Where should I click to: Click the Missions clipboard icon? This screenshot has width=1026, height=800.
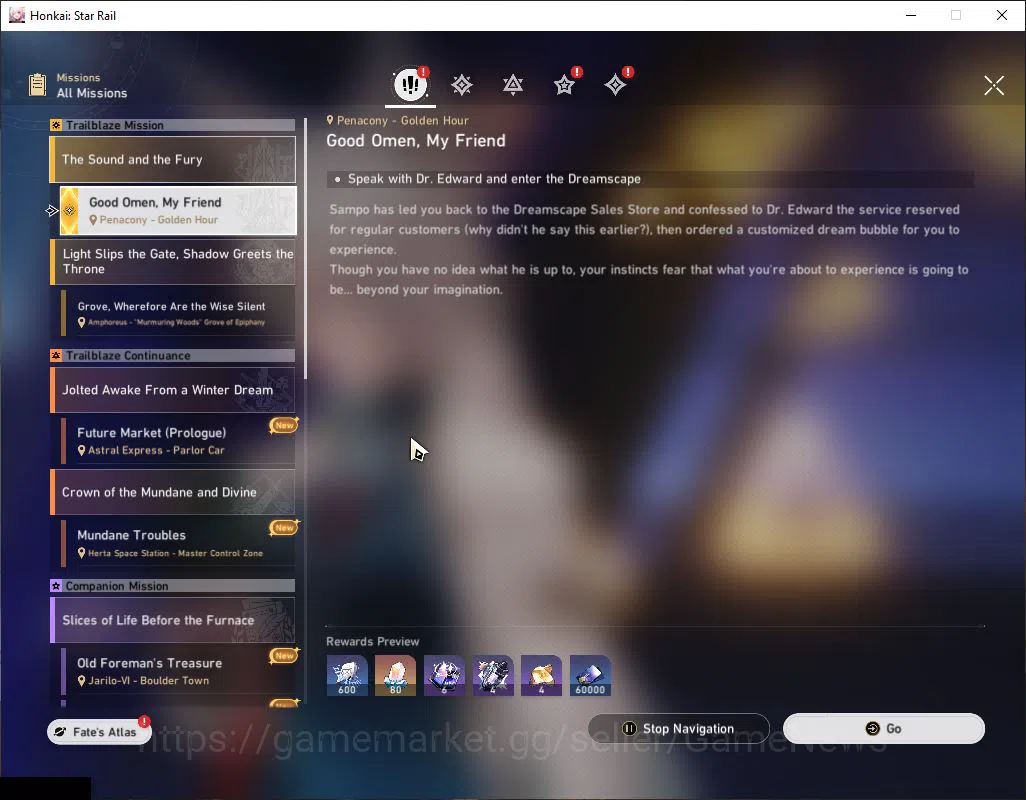pyautogui.click(x=37, y=85)
